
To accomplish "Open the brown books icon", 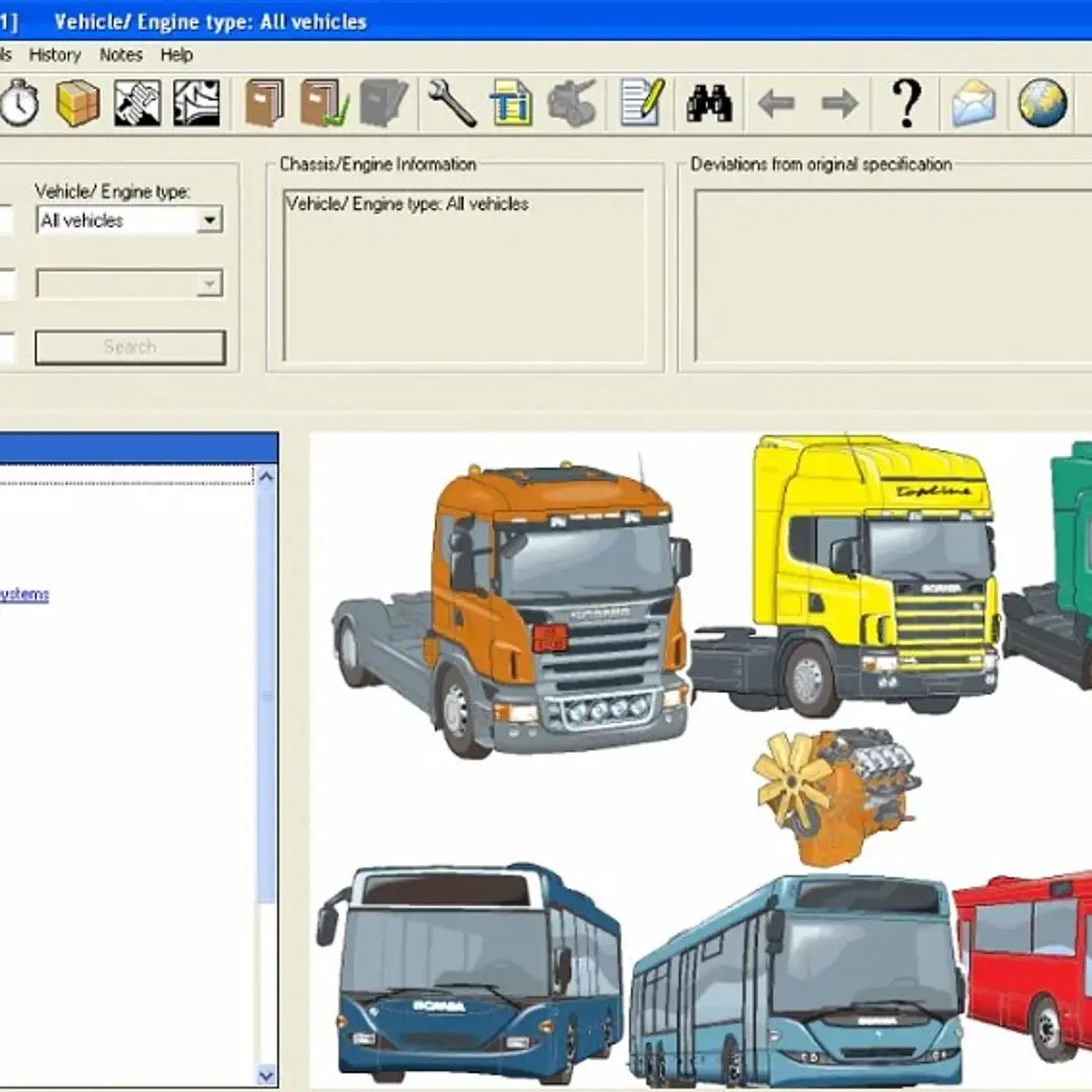I will [x=264, y=103].
